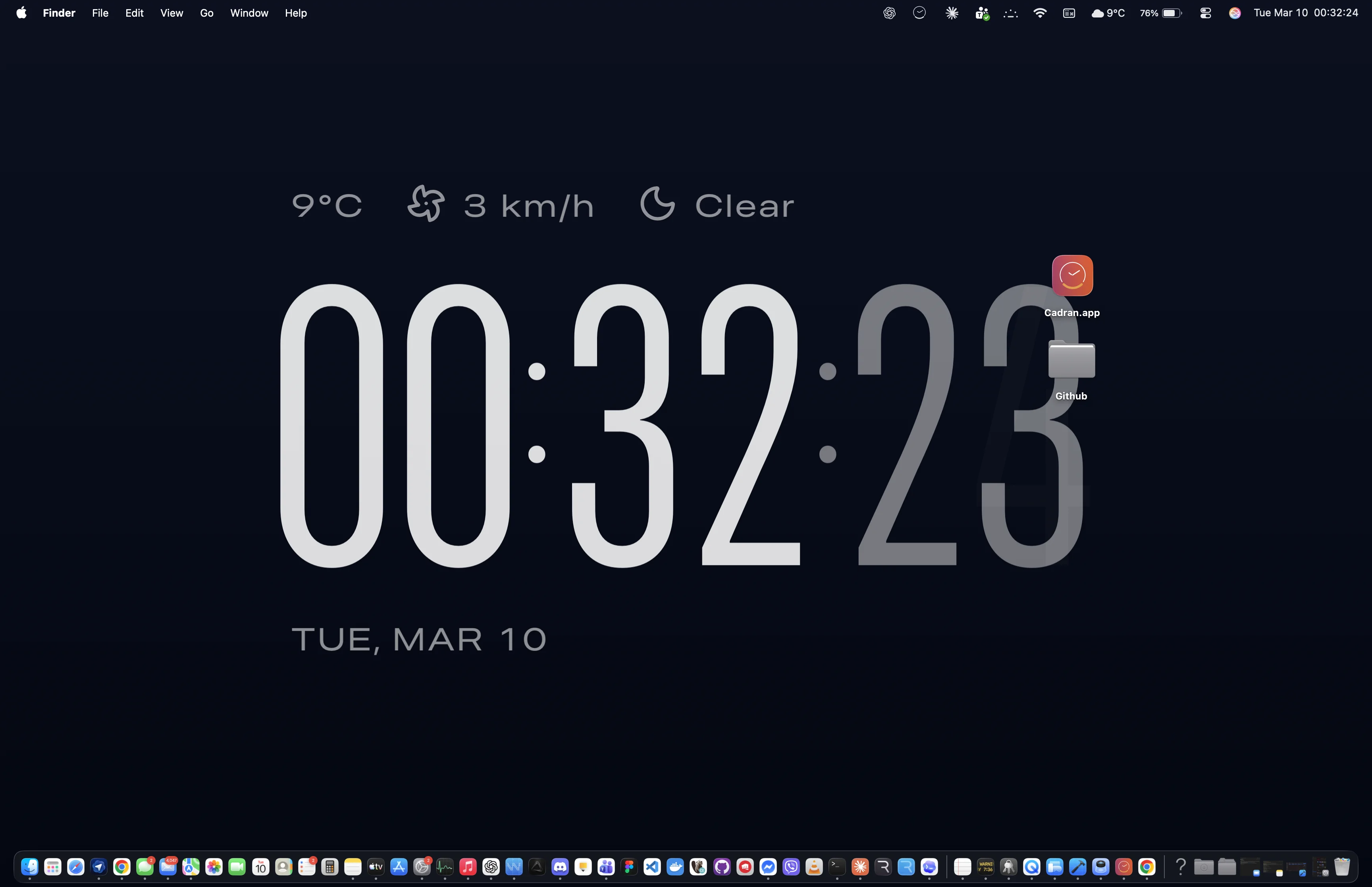Open Viber from the Dock
This screenshot has width=1372, height=887.
tap(792, 867)
